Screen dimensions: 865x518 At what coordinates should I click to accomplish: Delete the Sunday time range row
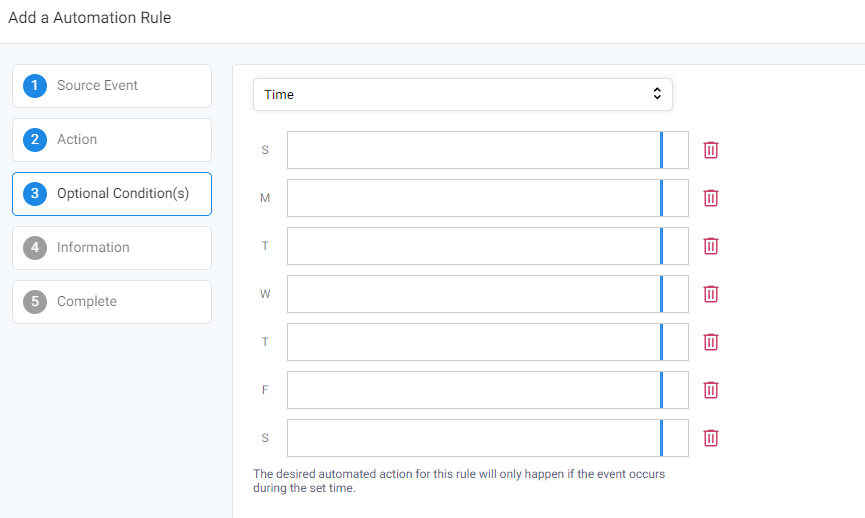click(711, 150)
